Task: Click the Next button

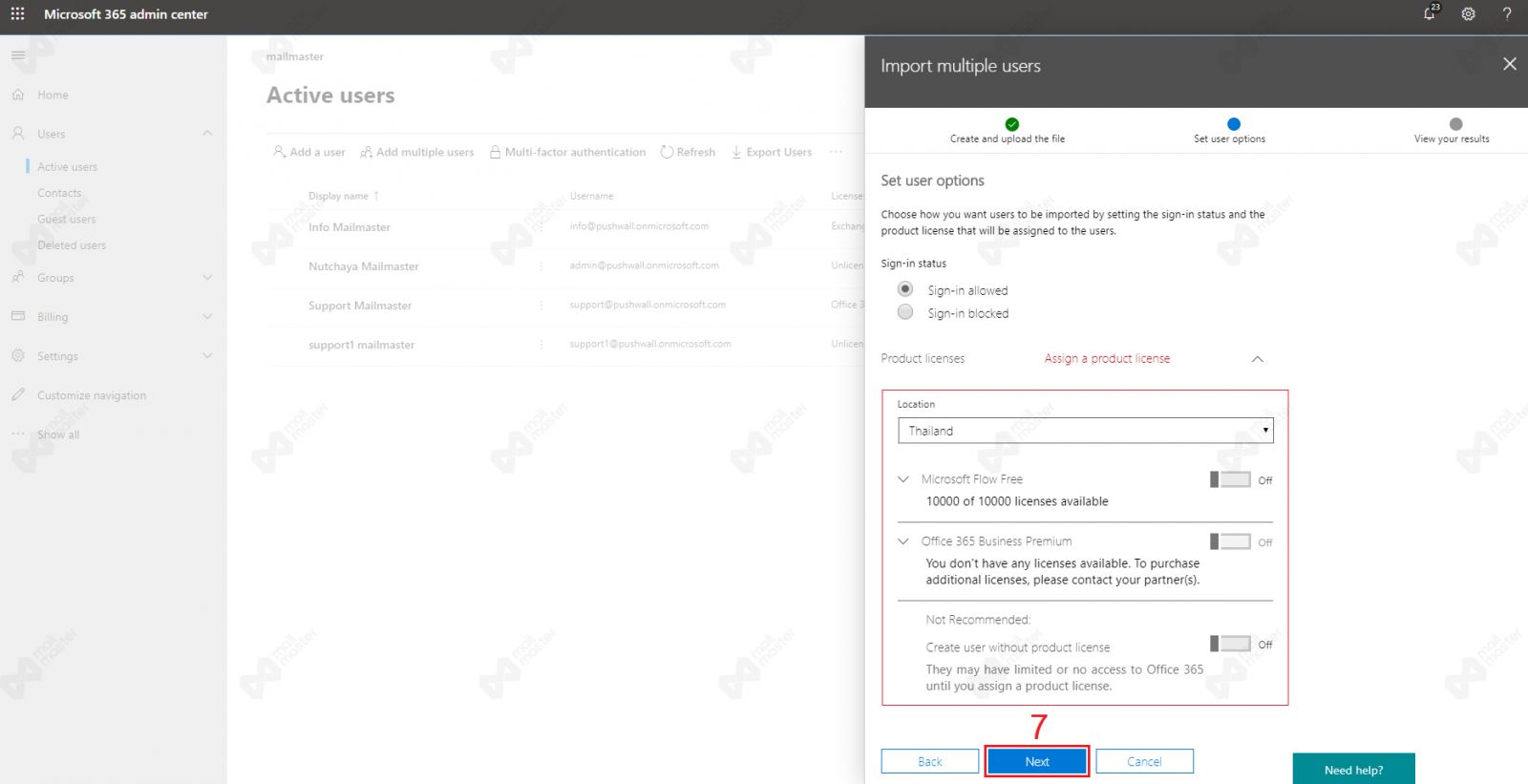Action: click(x=1037, y=761)
